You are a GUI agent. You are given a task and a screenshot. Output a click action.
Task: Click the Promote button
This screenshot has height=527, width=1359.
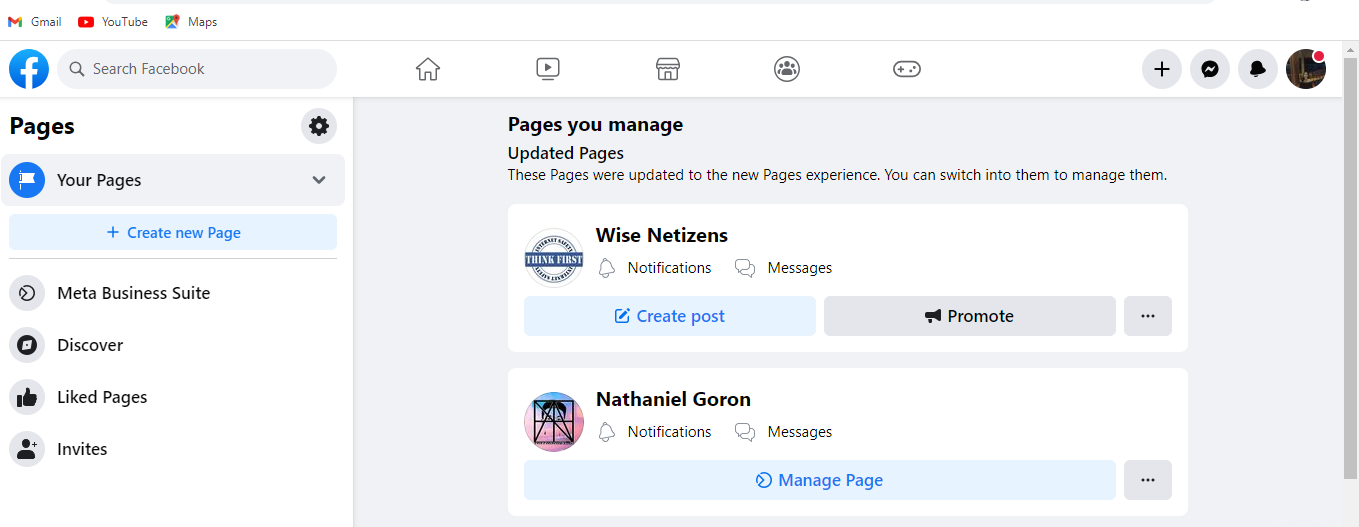pyautogui.click(x=969, y=316)
